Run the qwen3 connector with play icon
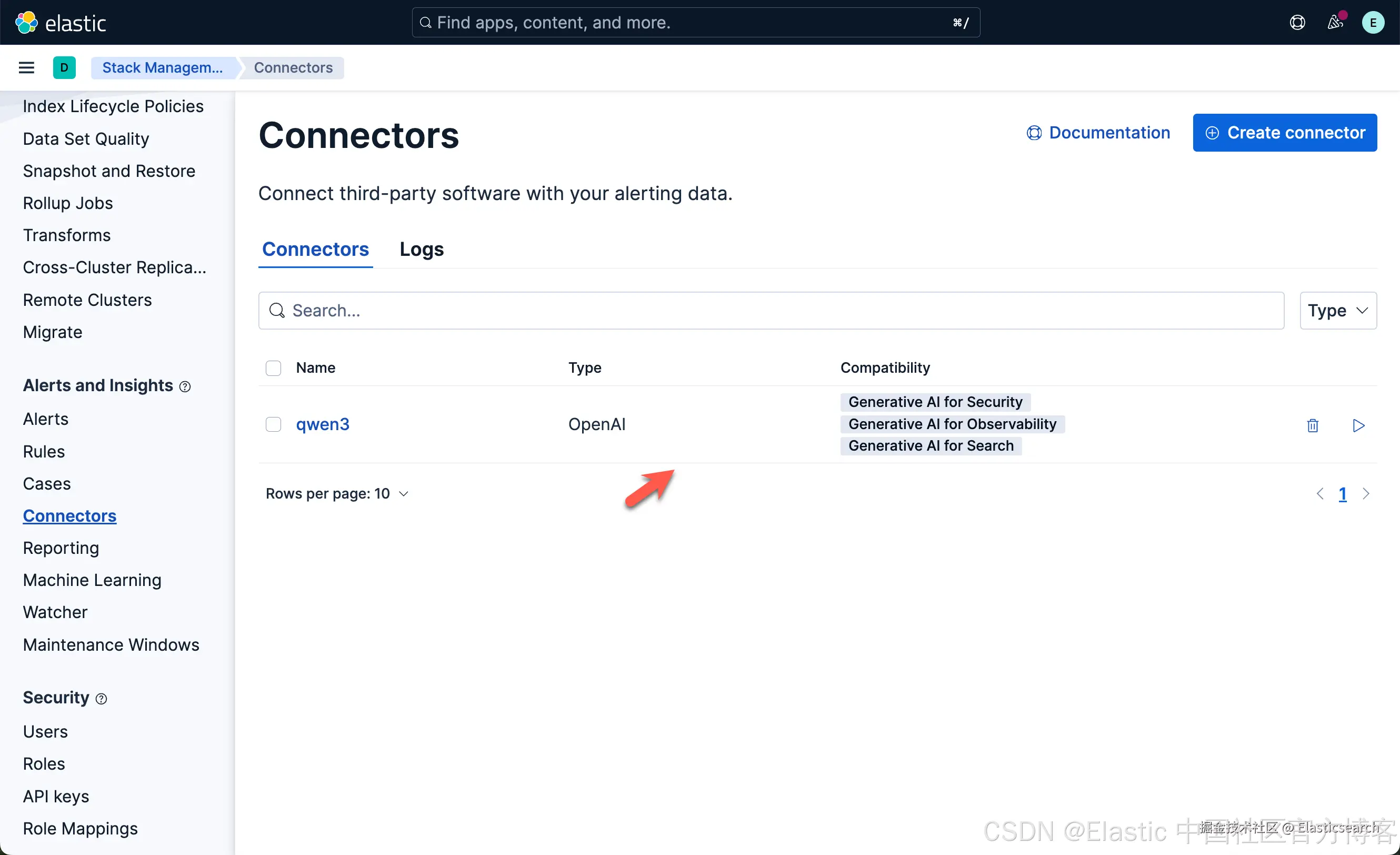 click(x=1358, y=425)
